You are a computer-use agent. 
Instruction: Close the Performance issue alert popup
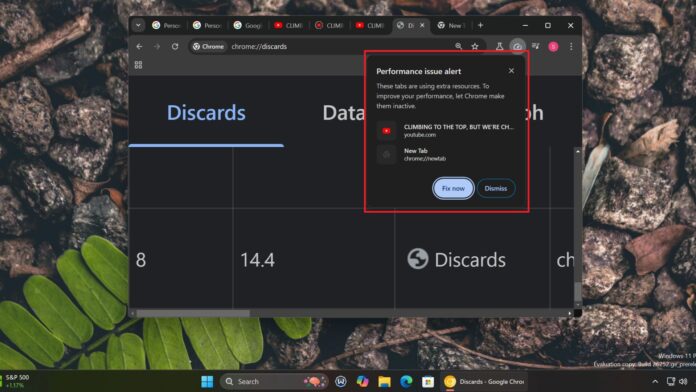(511, 71)
